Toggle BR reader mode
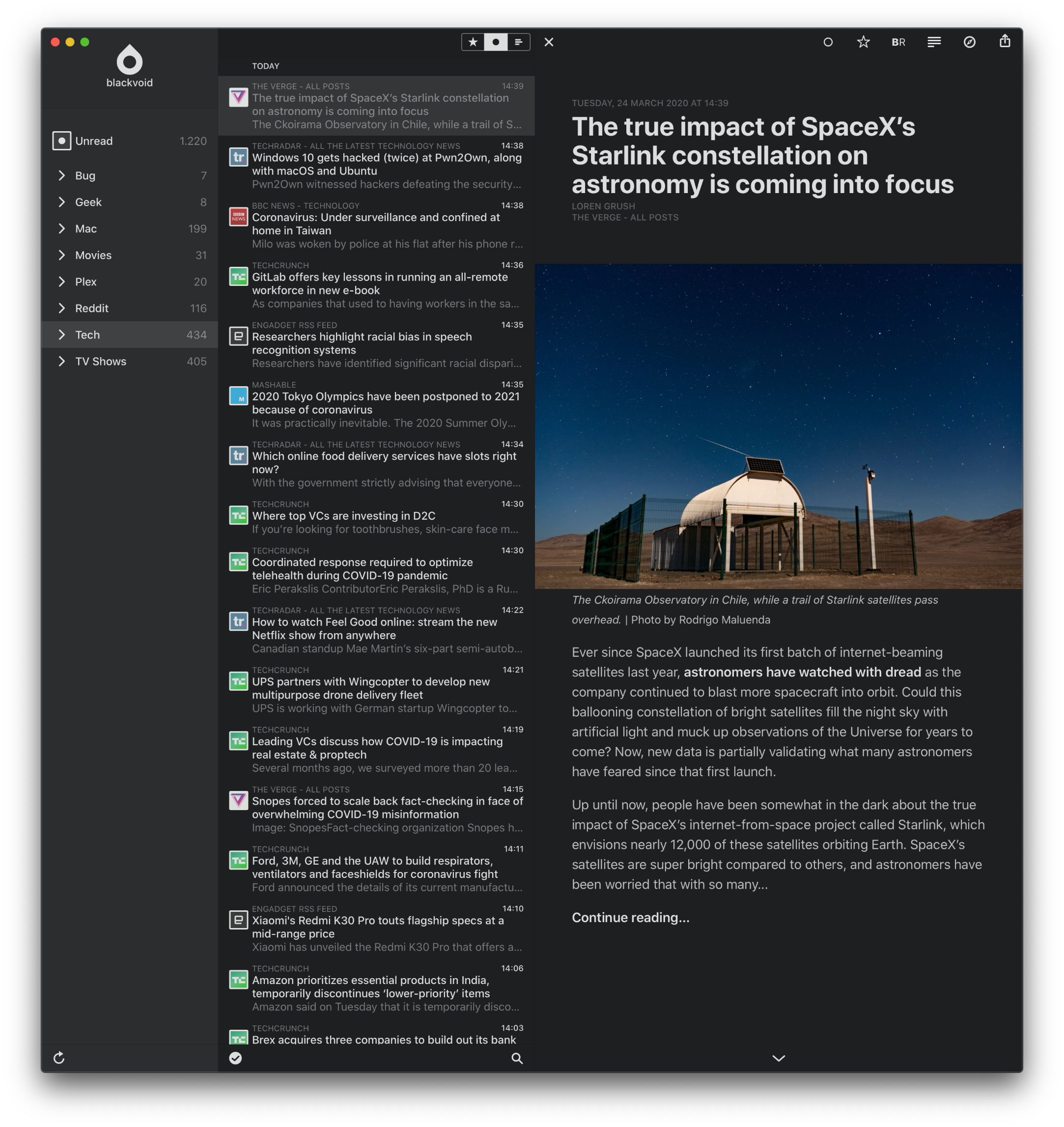 click(898, 42)
